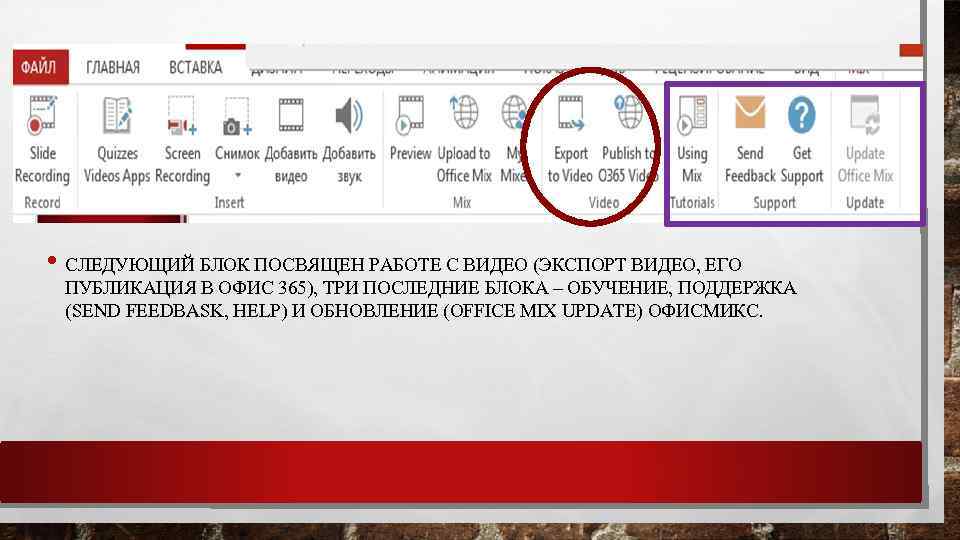960x540 pixels.
Task: Click Export to Video
Action: tap(570, 140)
